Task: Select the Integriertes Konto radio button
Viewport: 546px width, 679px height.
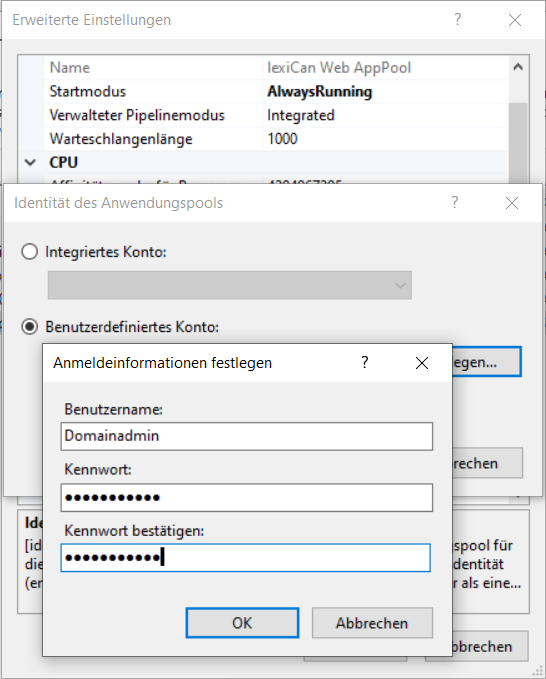Action: (29, 252)
